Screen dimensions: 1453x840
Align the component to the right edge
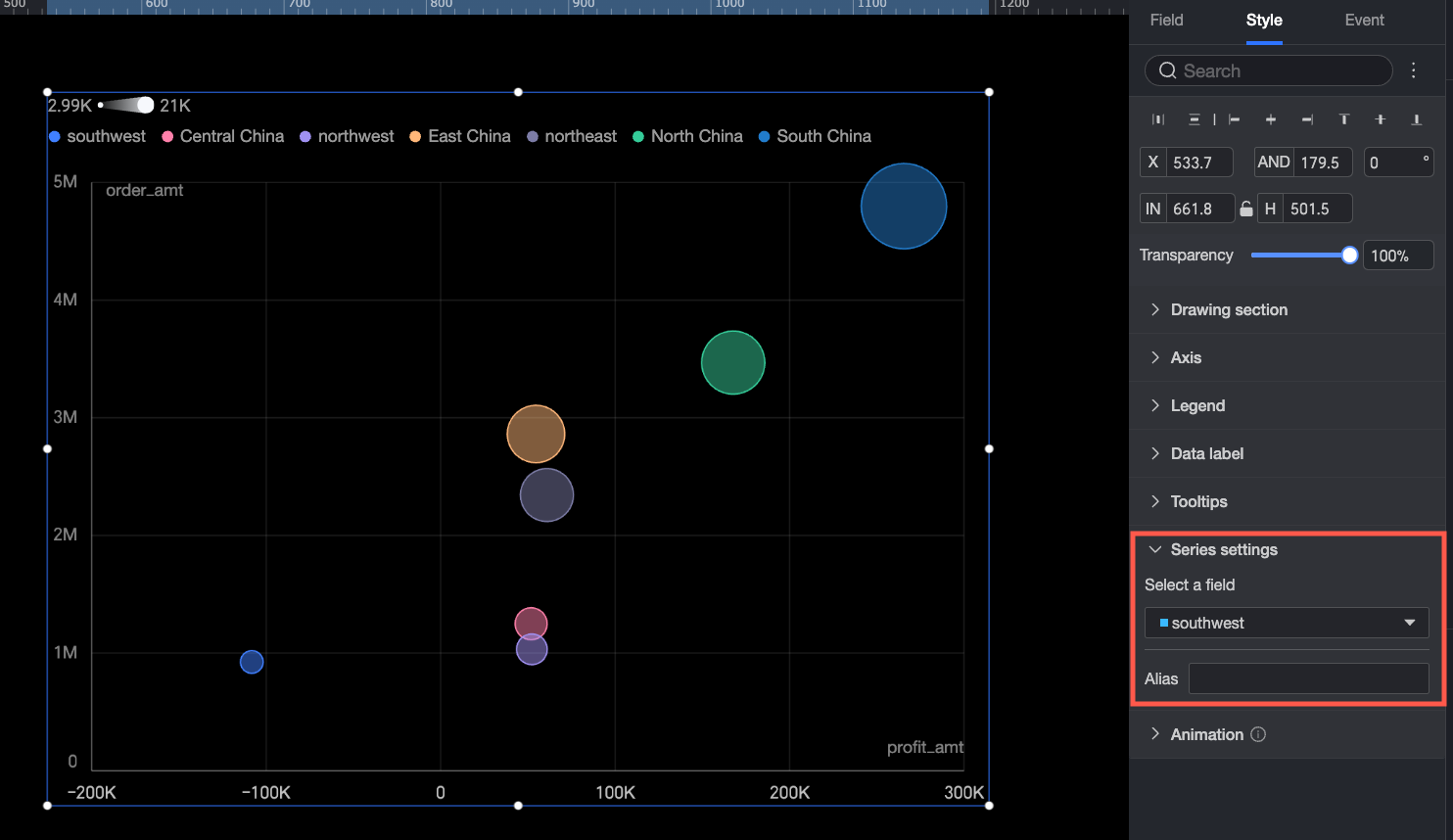coord(1307,119)
